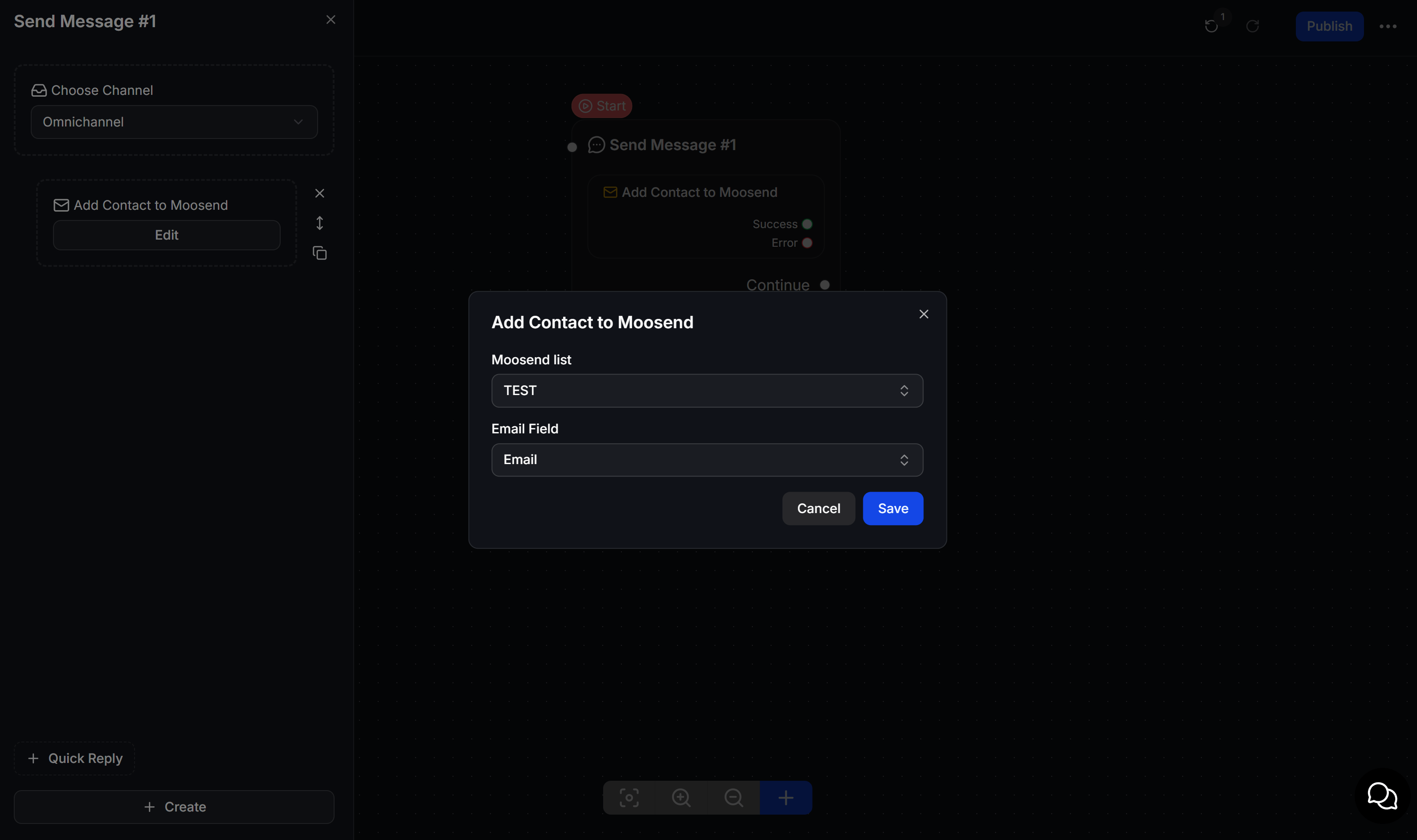This screenshot has height=840, width=1417.
Task: Click the Error output connector dot
Action: pos(807,243)
